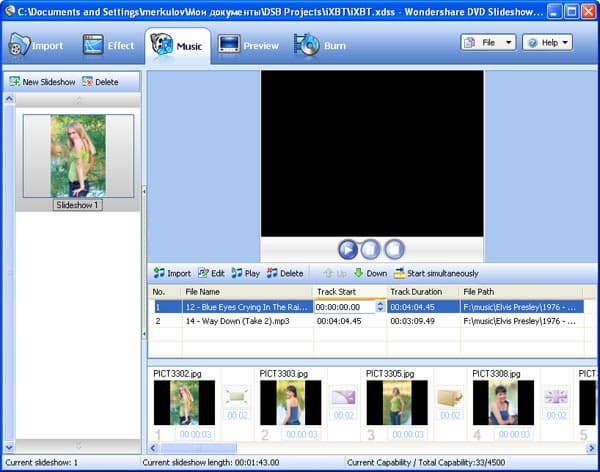
Task: Click the Slideshow 1 name label
Action: click(x=78, y=205)
